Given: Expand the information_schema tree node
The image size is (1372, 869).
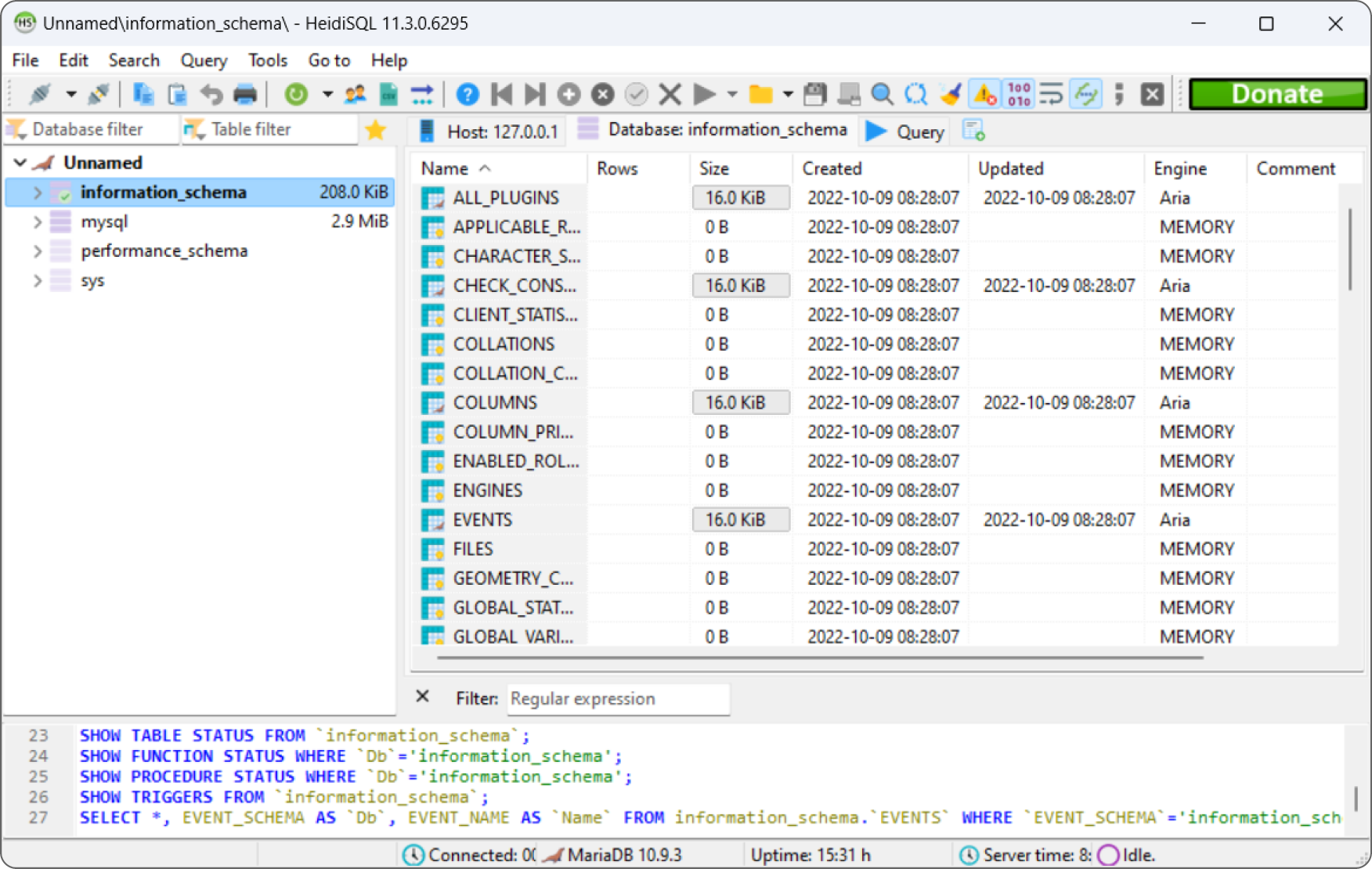Looking at the screenshot, I should pos(37,193).
